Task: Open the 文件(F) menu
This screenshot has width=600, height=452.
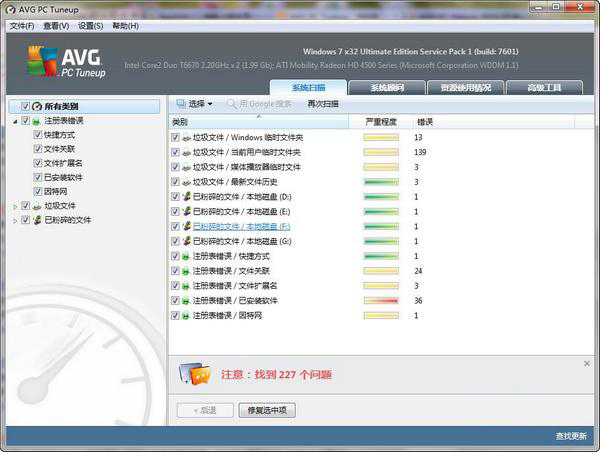Action: (22, 26)
